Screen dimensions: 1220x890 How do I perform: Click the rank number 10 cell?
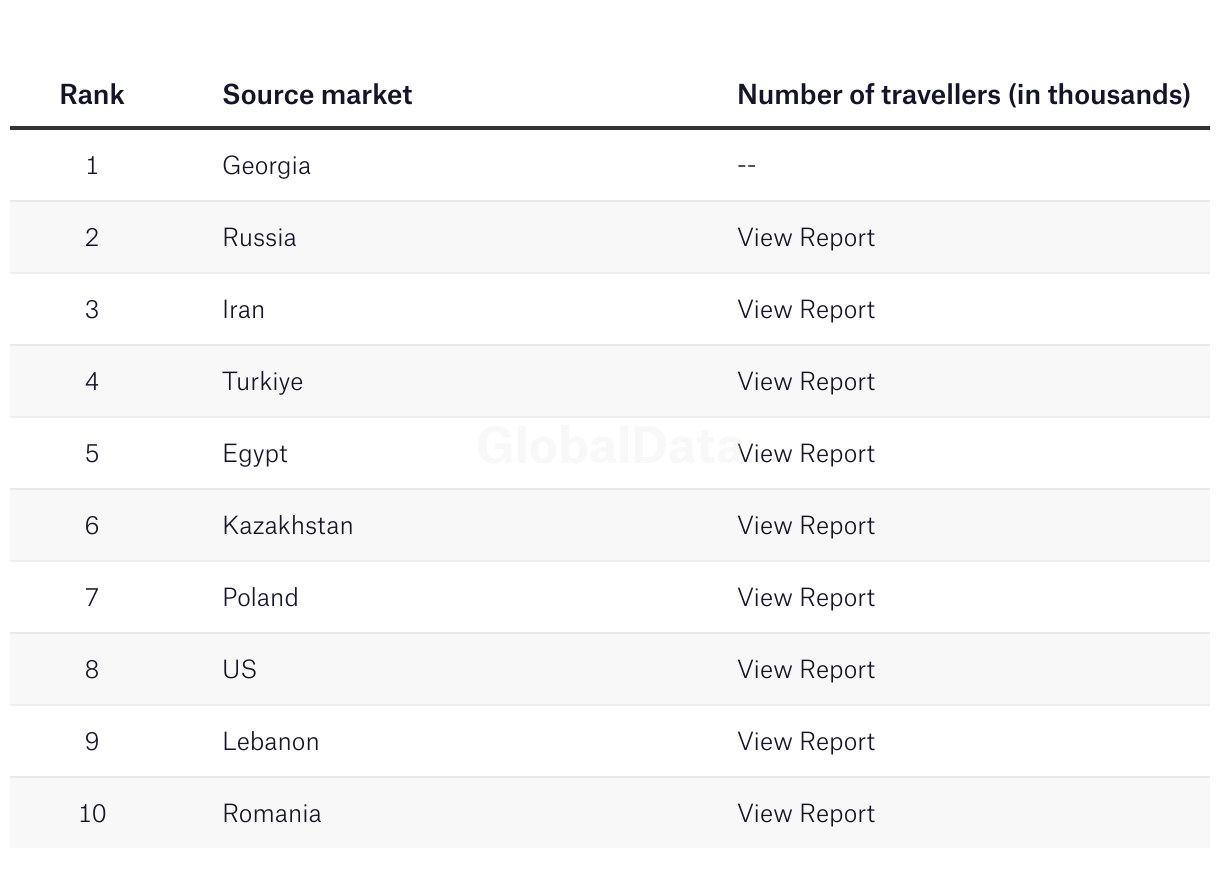pyautogui.click(x=92, y=813)
